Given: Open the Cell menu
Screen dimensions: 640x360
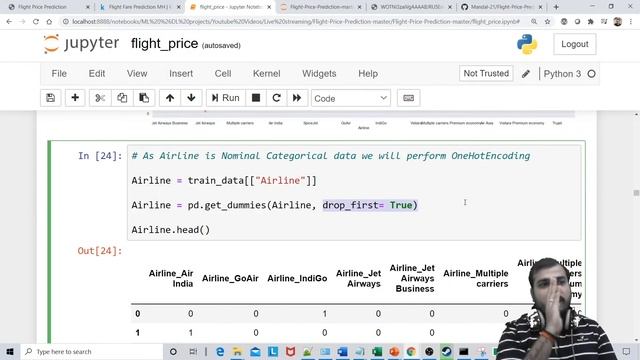Looking at the screenshot, I should (x=223, y=73).
